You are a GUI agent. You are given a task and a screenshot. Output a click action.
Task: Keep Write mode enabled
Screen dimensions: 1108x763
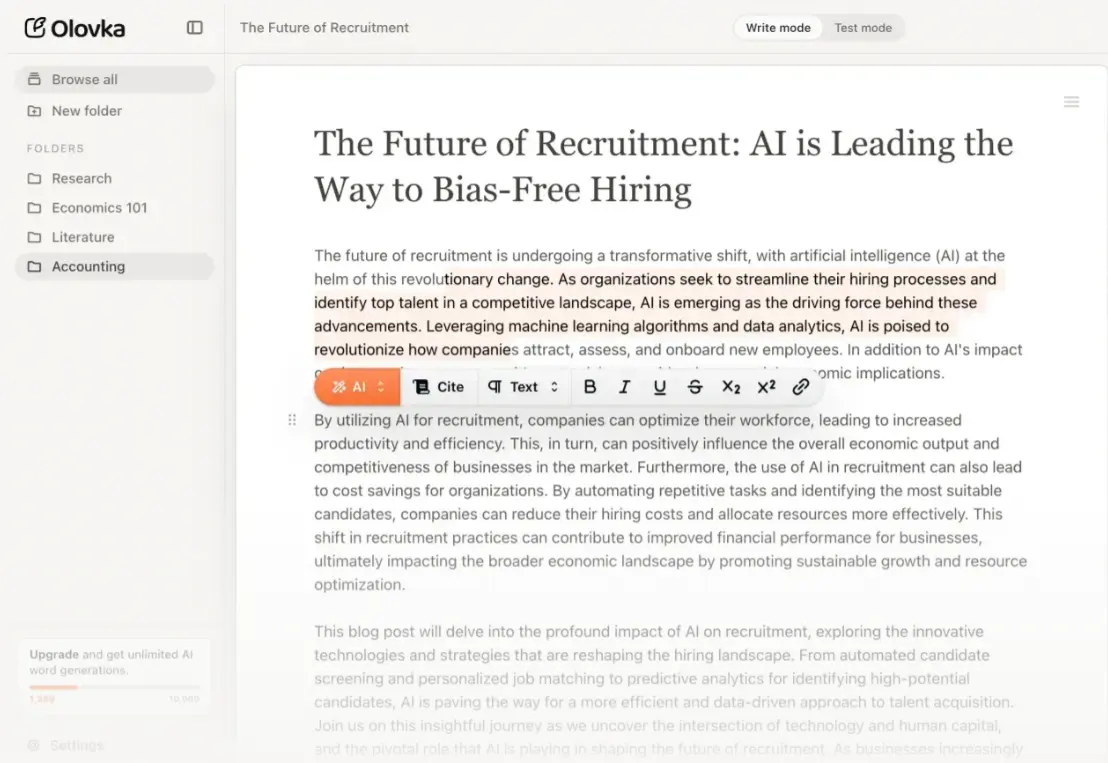pos(778,27)
